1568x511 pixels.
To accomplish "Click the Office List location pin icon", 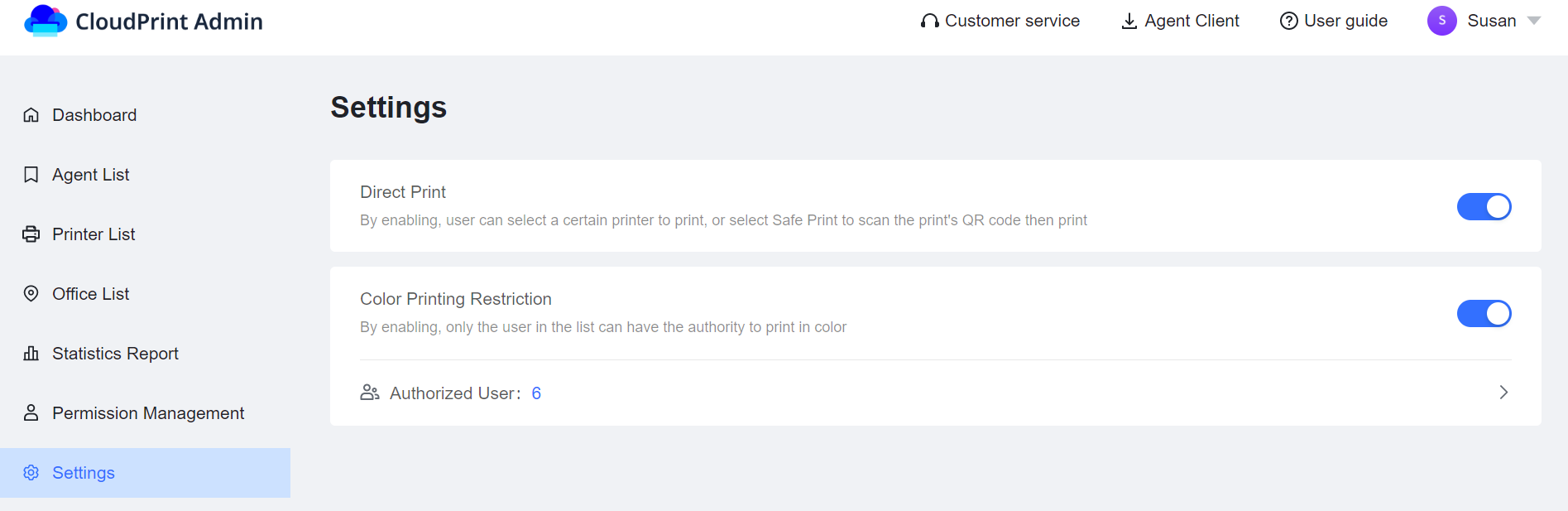I will [x=31, y=294].
